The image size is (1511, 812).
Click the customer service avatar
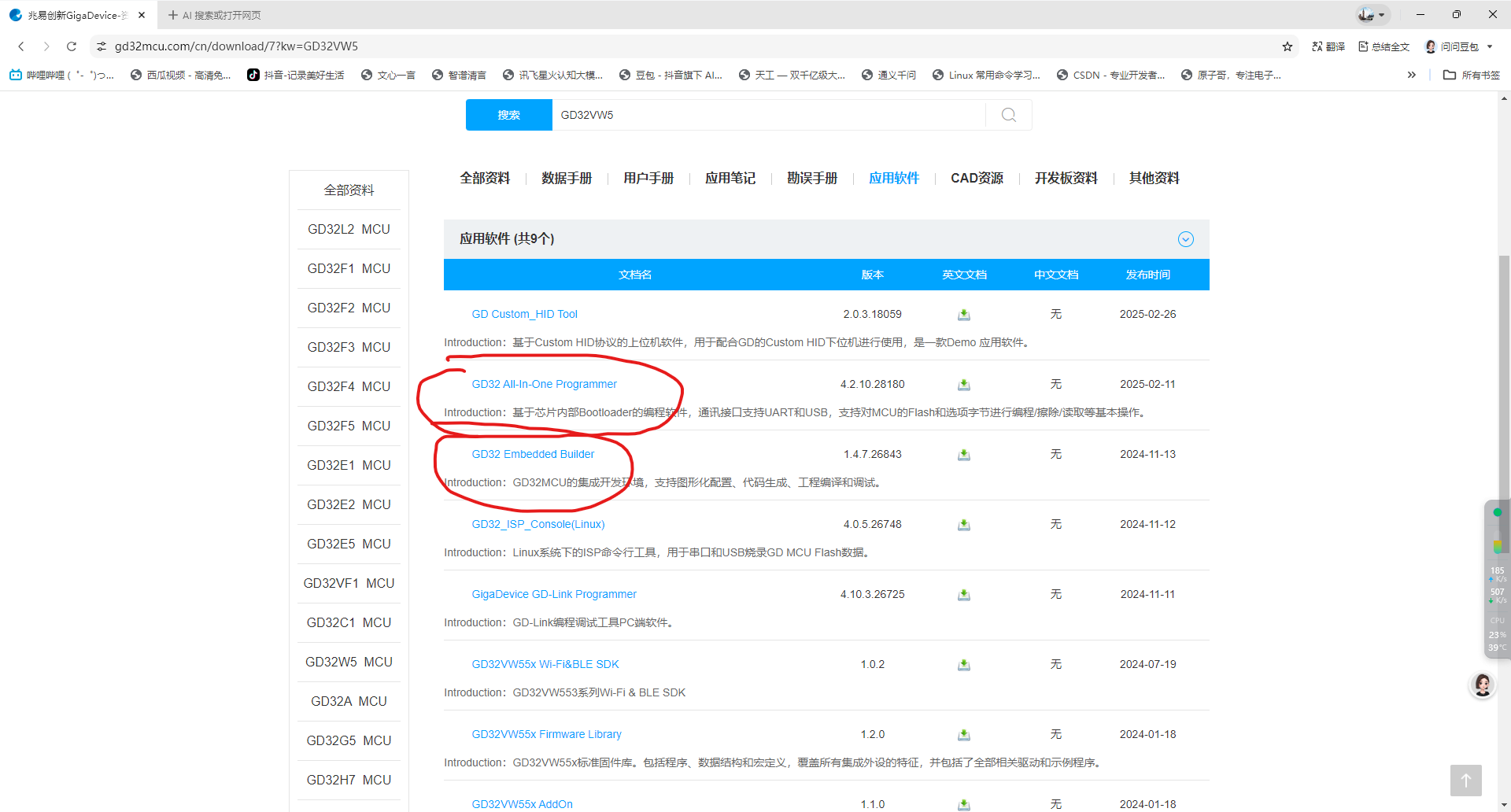[x=1483, y=685]
